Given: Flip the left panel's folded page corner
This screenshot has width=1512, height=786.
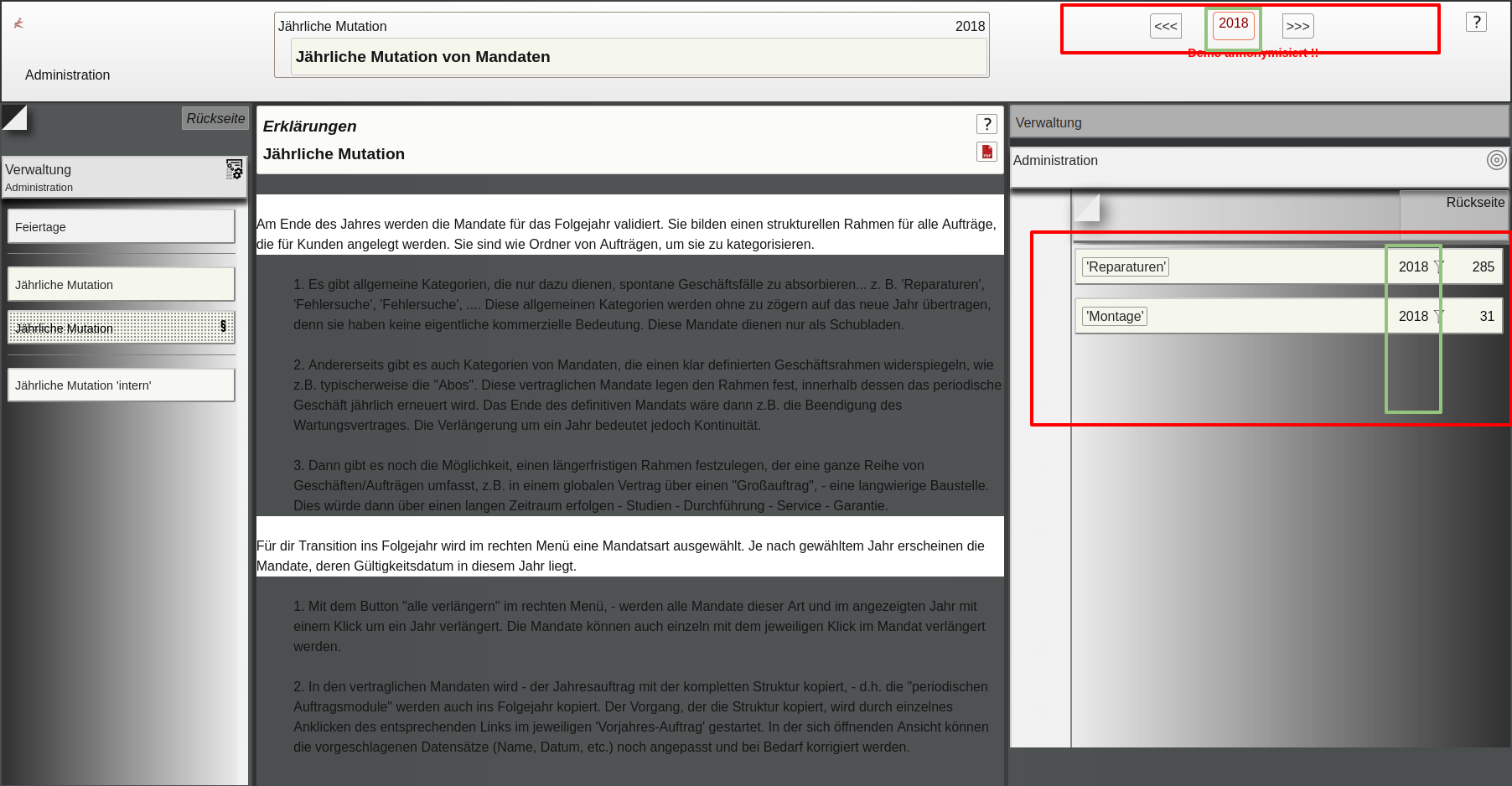Looking at the screenshot, I should click(x=15, y=118).
